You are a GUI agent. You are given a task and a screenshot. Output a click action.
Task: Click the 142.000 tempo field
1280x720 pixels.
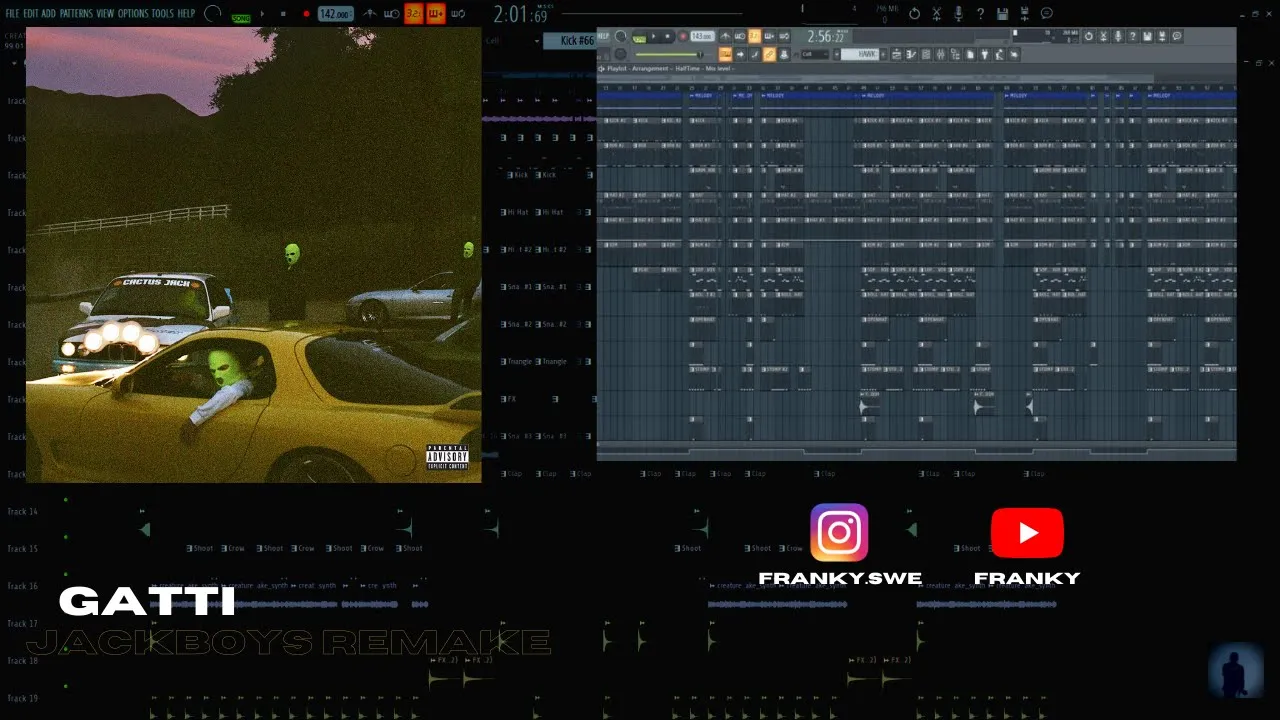(336, 14)
